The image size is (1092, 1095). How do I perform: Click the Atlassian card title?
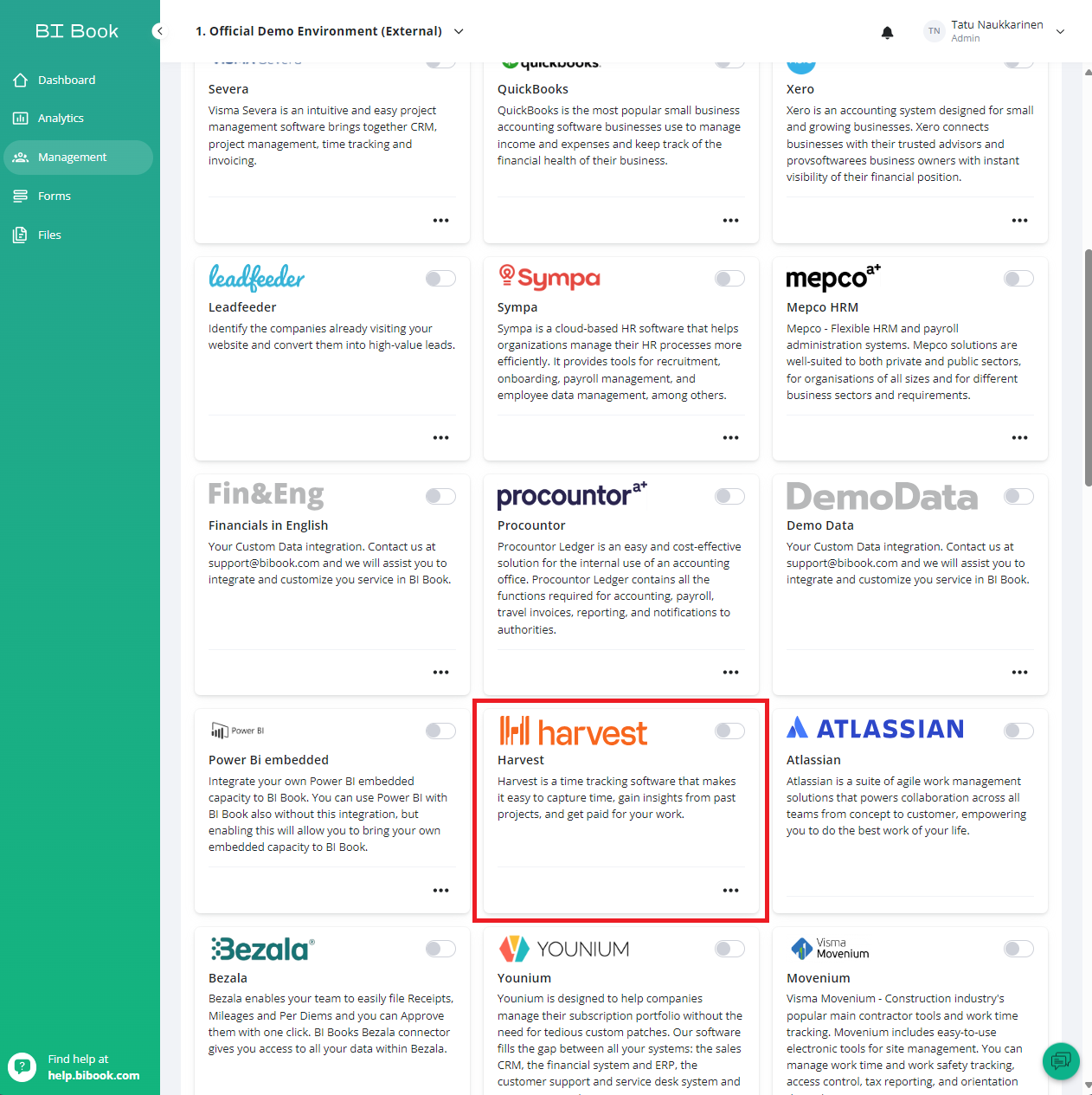(813, 760)
